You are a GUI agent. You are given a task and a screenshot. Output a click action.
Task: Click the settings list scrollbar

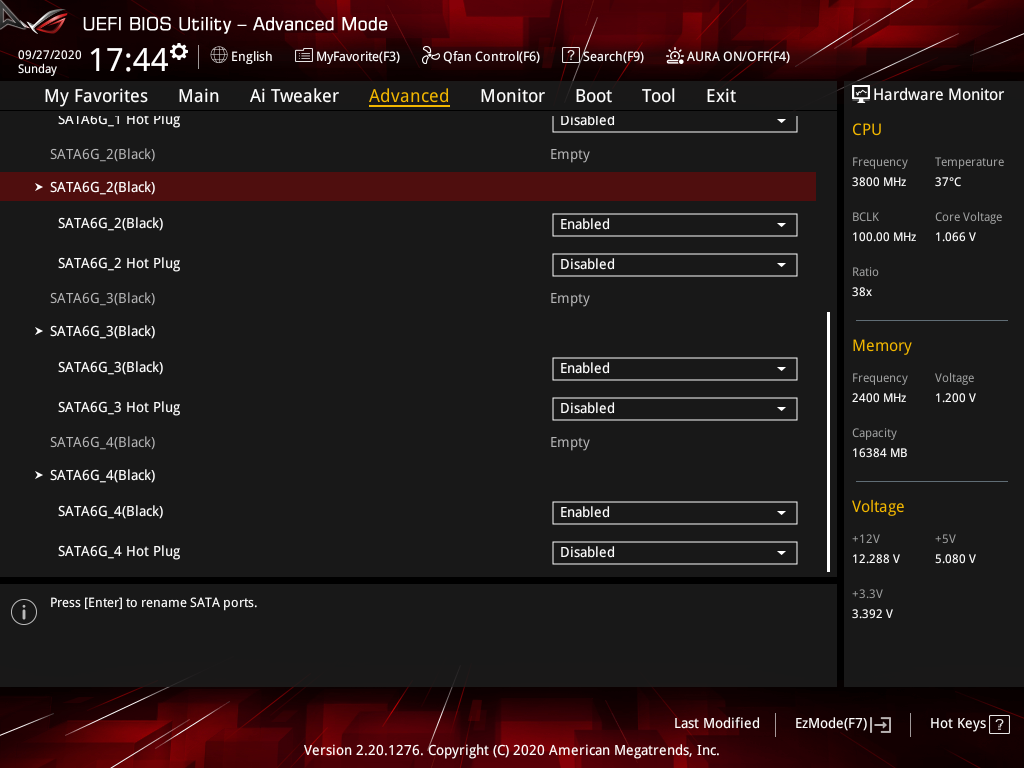coord(828,441)
